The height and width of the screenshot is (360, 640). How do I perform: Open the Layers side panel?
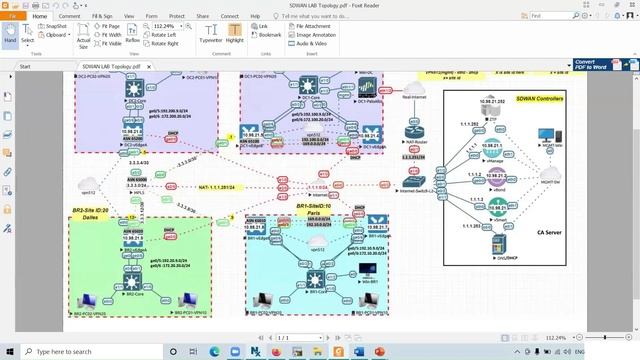(x=7, y=135)
